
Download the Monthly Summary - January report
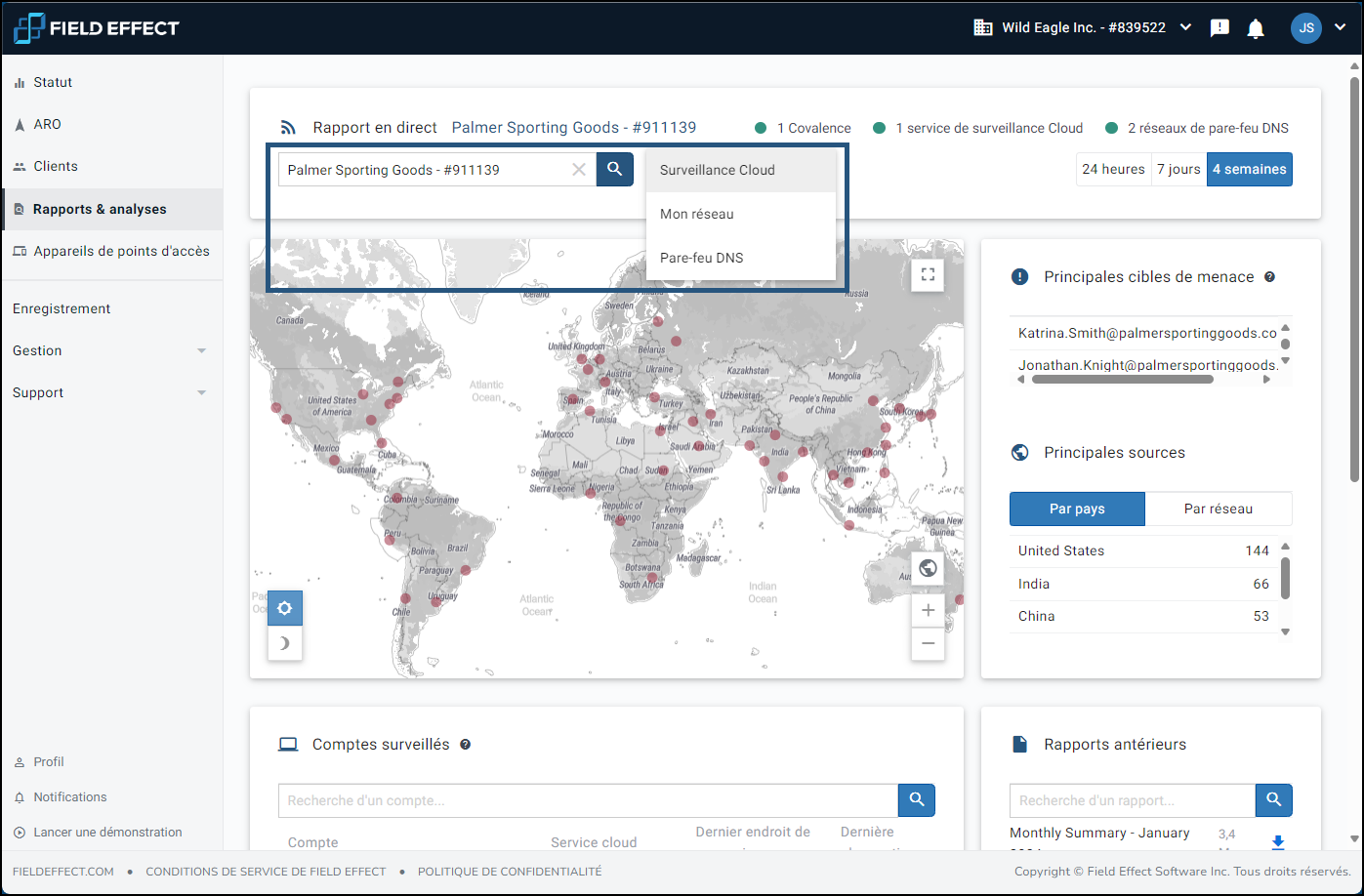pyautogui.click(x=1277, y=841)
